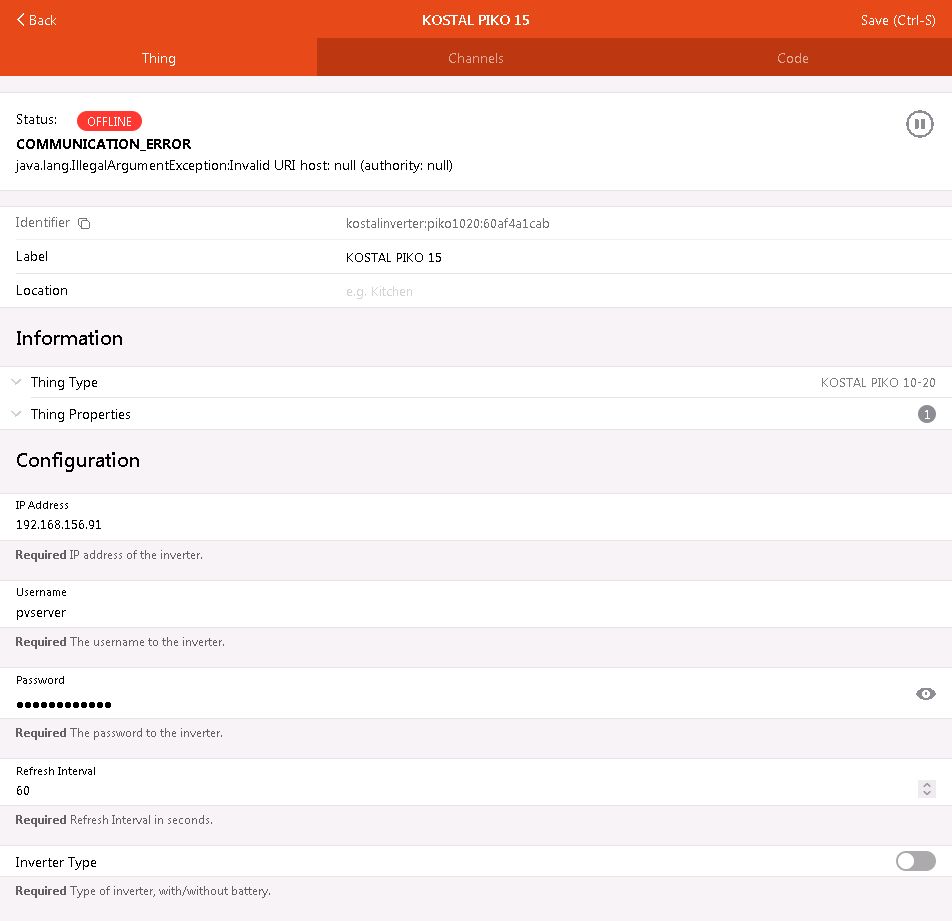Image resolution: width=952 pixels, height=921 pixels.
Task: Click the KOSTAL PIKO 15 page title
Action: point(475,20)
